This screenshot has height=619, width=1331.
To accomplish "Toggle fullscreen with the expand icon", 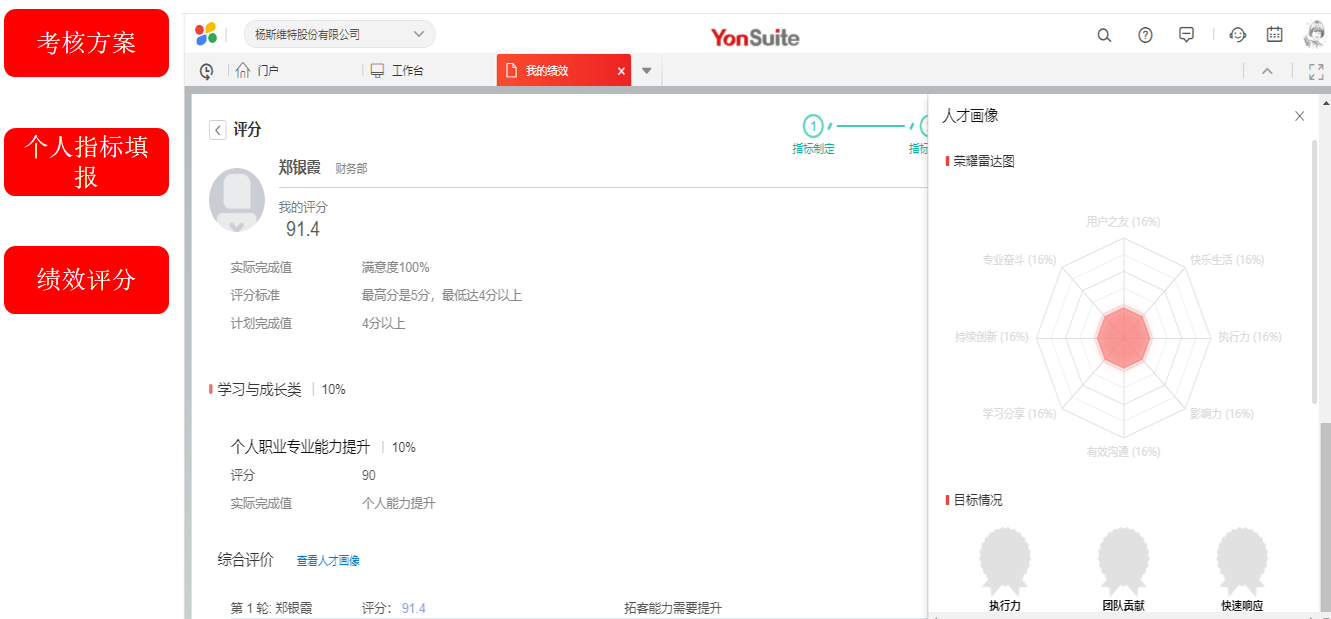I will pos(1315,71).
